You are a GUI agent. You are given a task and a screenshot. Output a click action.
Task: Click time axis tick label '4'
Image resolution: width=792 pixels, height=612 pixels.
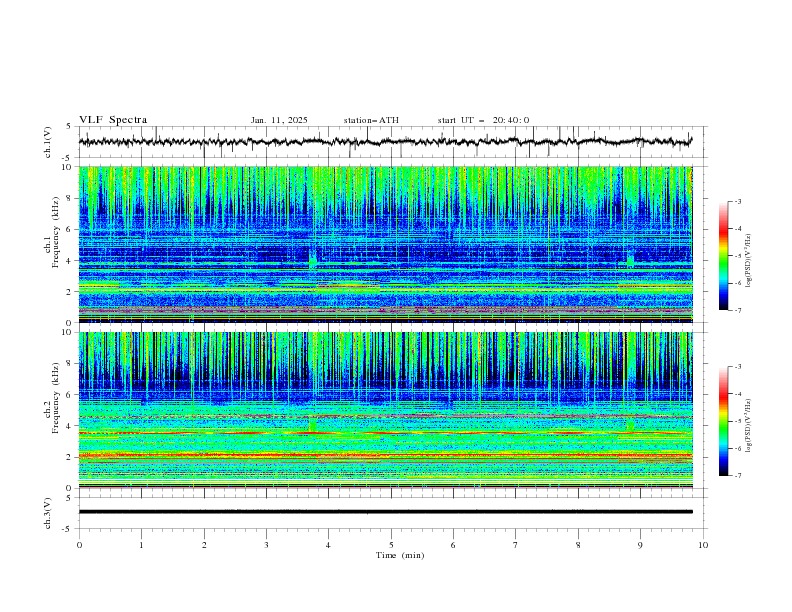[x=328, y=545]
